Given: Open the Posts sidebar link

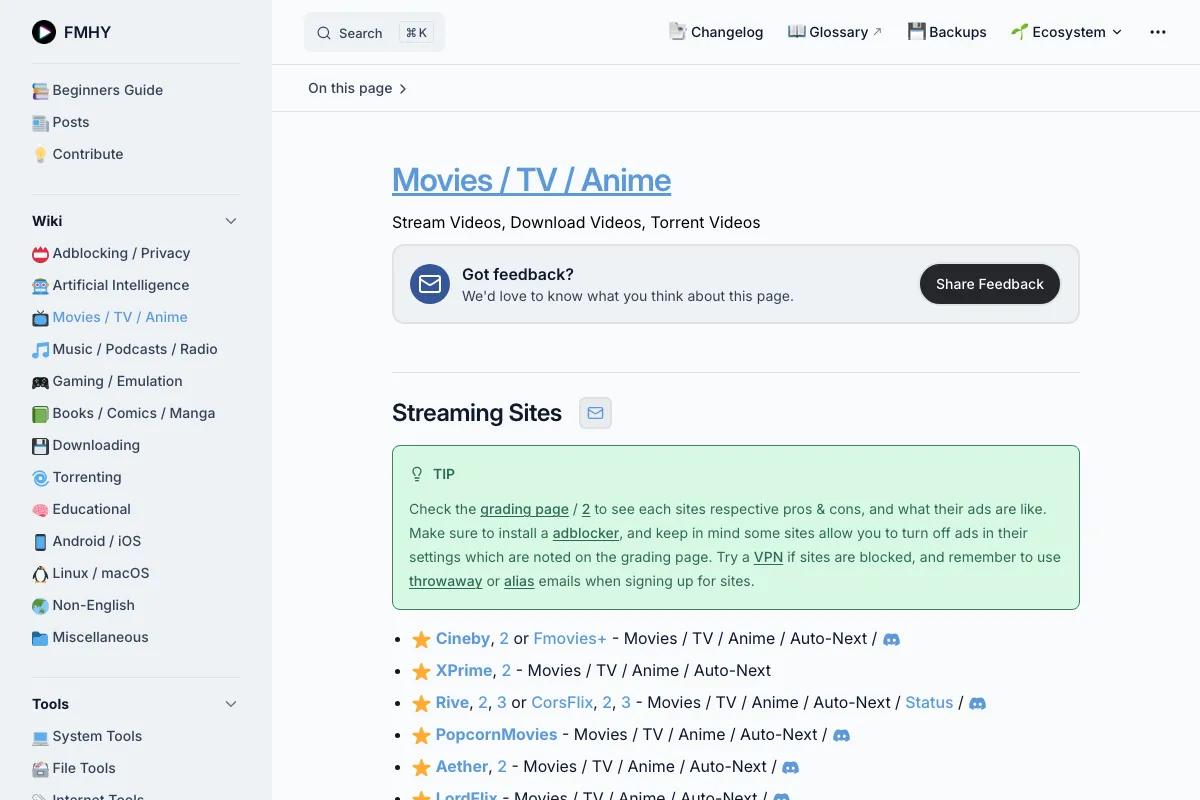Looking at the screenshot, I should pos(71,122).
